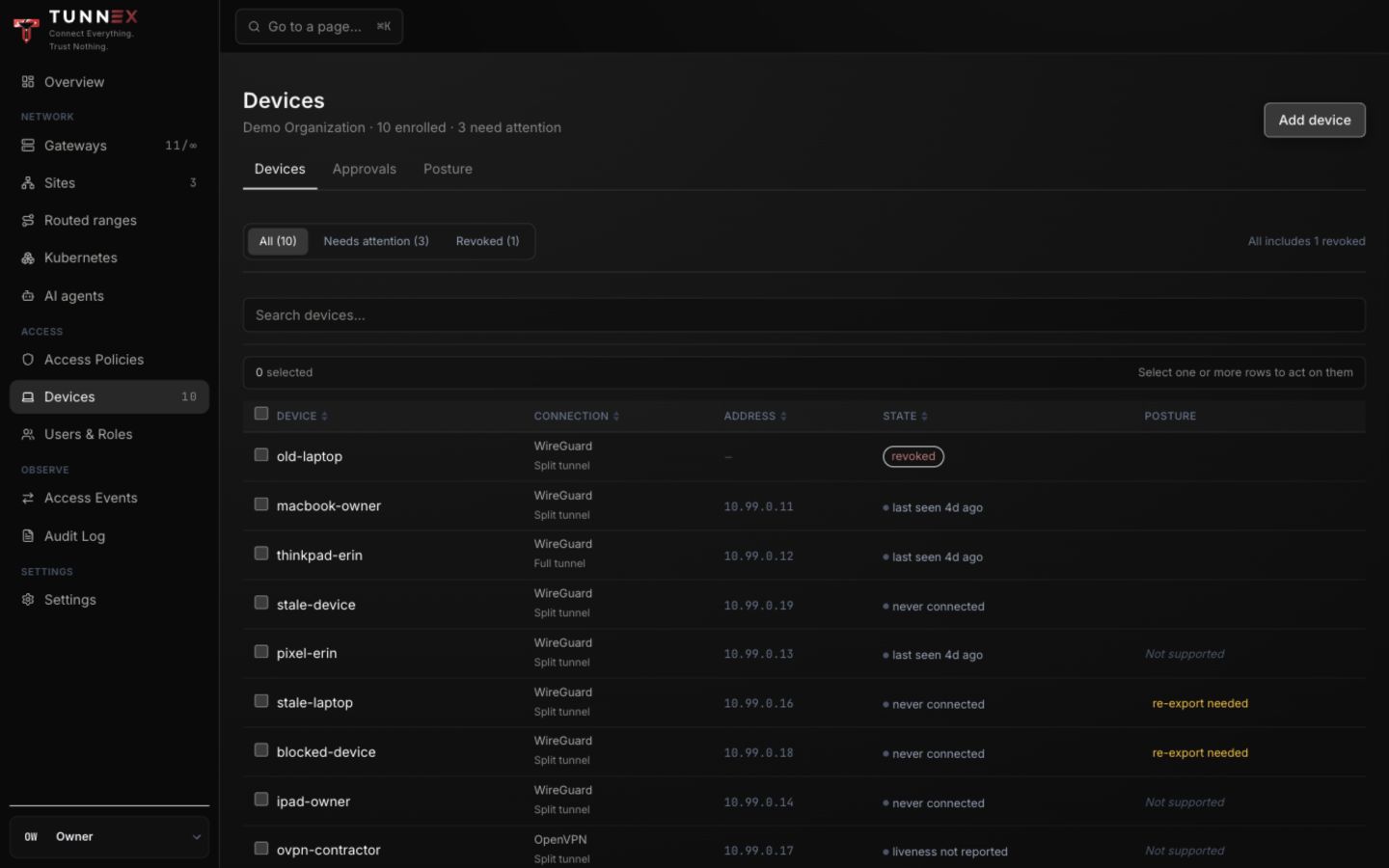Screen dimensions: 1389x868
Task: Click the Sites network icon
Action: click(x=28, y=182)
